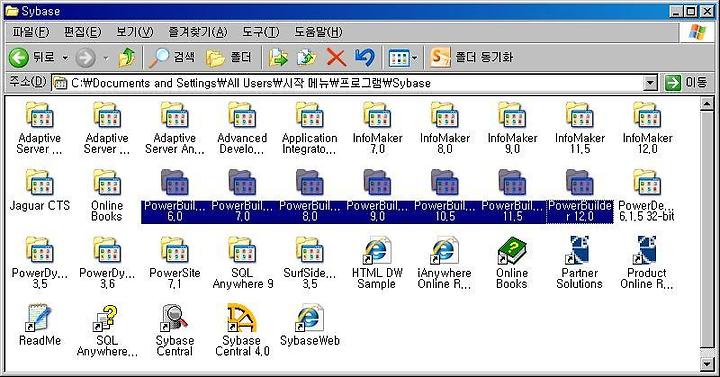Select the PowerBuilder 9.0 folder
Image resolution: width=720 pixels, height=377 pixels.
tap(377, 196)
